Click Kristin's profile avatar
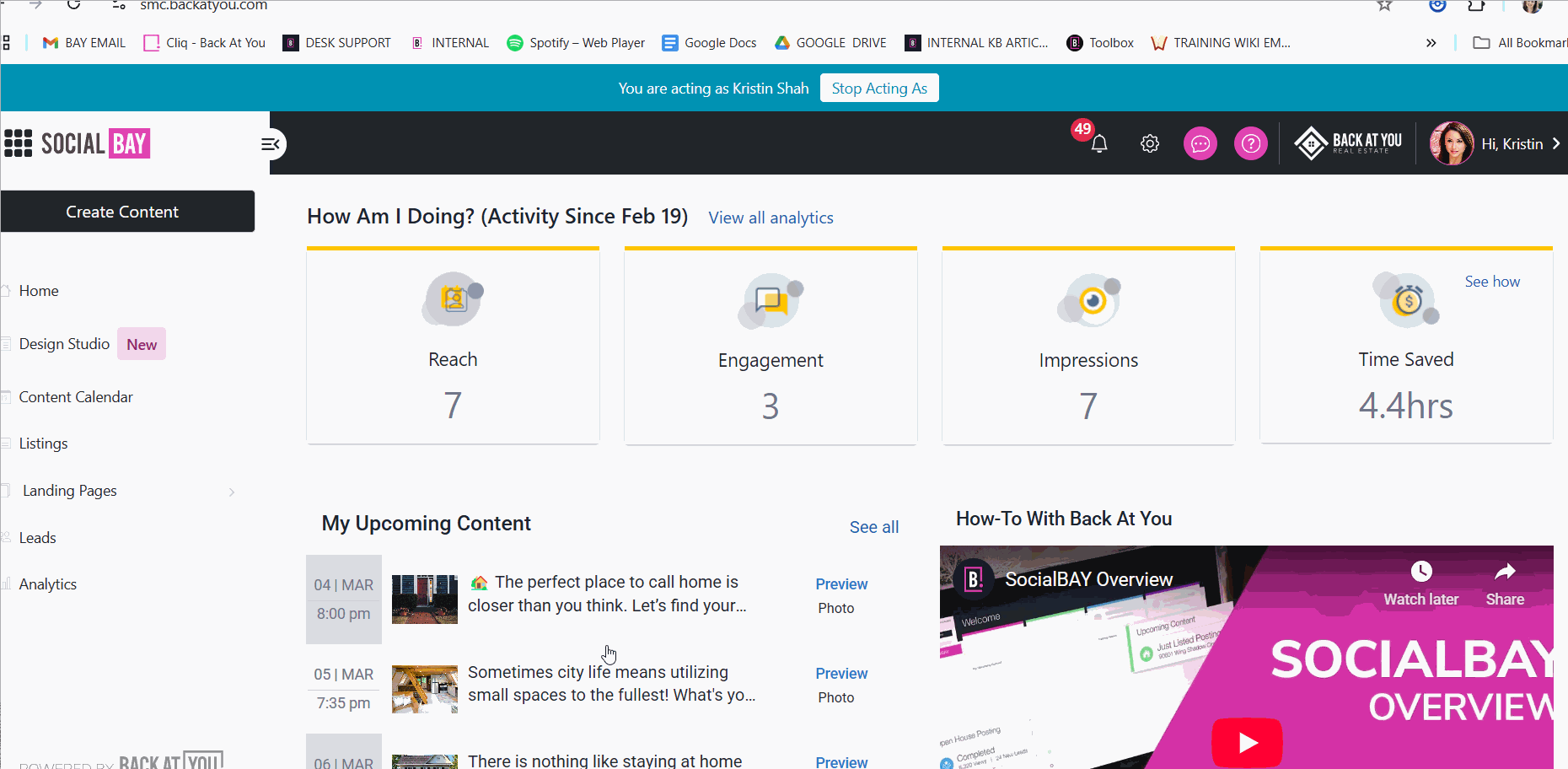This screenshot has height=769, width=1568. click(x=1452, y=143)
